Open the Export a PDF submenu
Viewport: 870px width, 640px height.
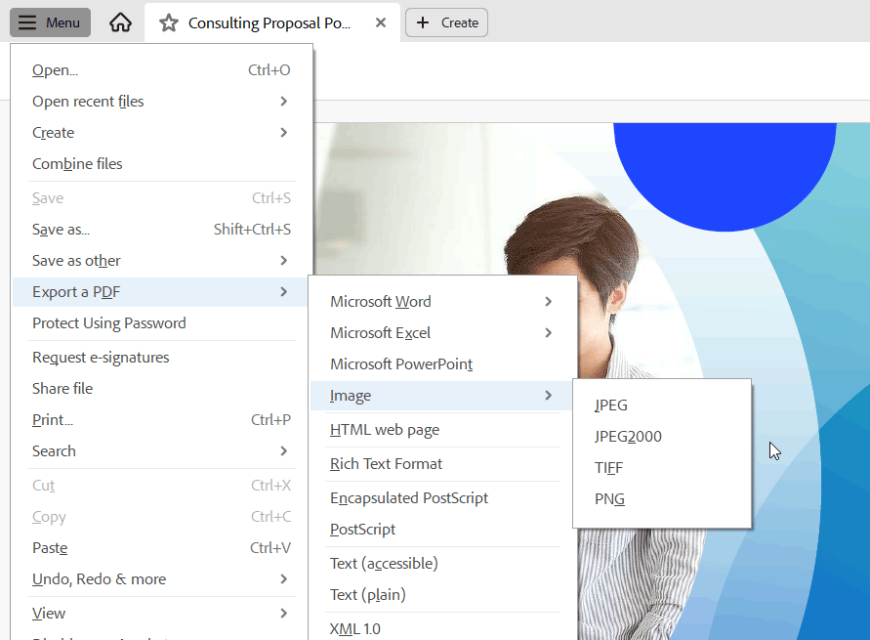(161, 291)
